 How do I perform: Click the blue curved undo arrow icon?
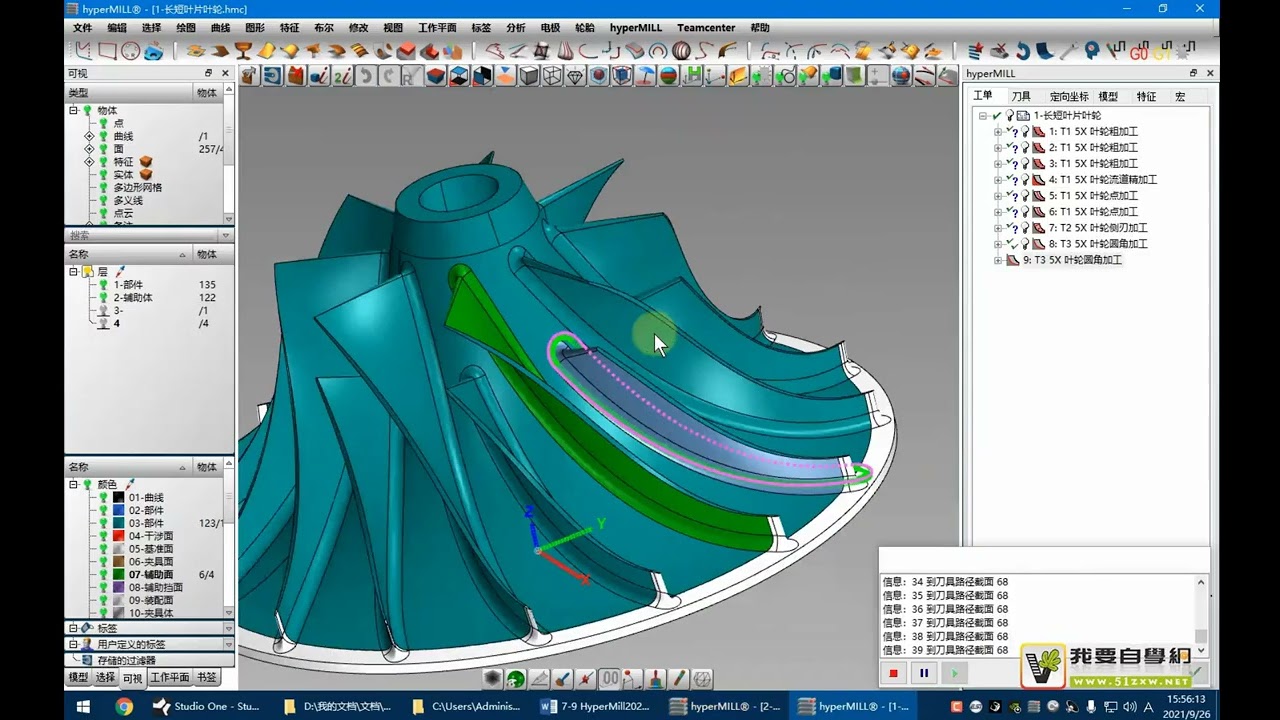(1021, 50)
